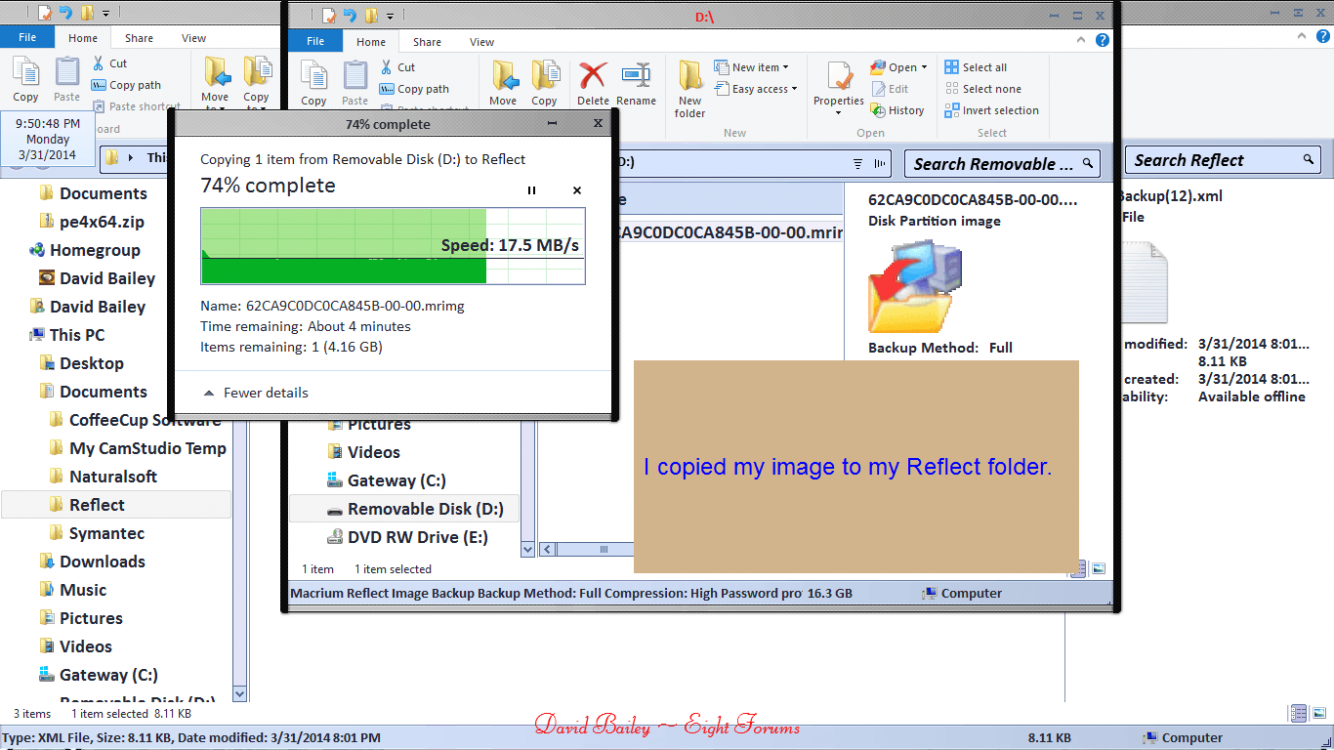Click the horizontal scrollbar in D:\ window tree
The height and width of the screenshot is (750, 1334).
coord(586,549)
